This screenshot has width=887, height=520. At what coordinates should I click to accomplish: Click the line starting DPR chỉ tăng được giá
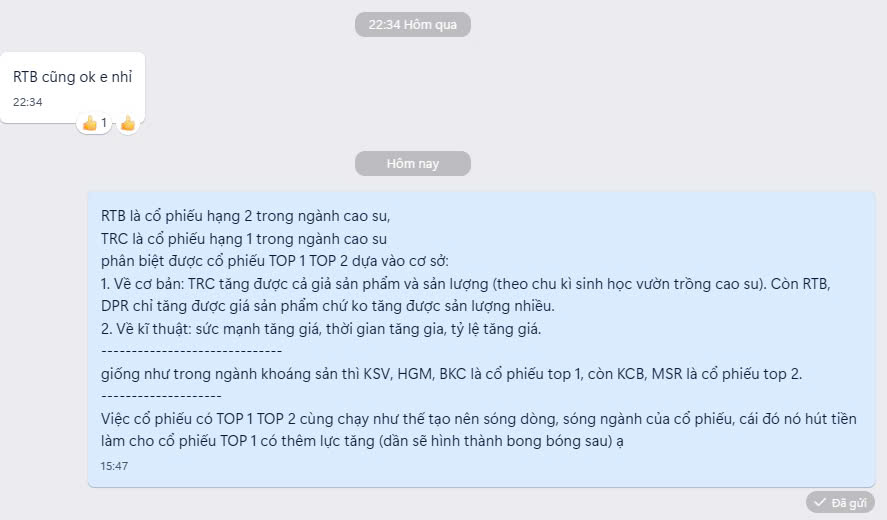[328, 306]
